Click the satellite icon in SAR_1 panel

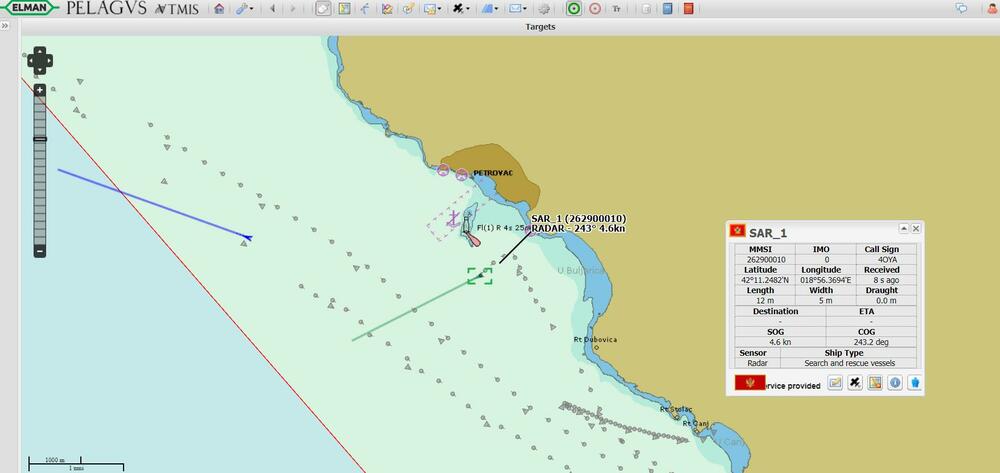tap(855, 383)
